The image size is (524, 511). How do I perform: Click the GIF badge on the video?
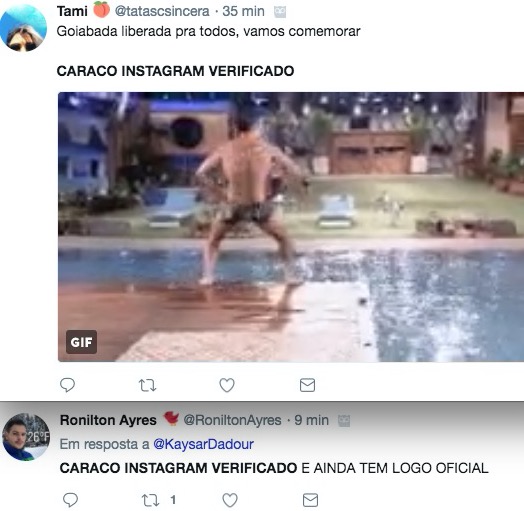point(82,342)
